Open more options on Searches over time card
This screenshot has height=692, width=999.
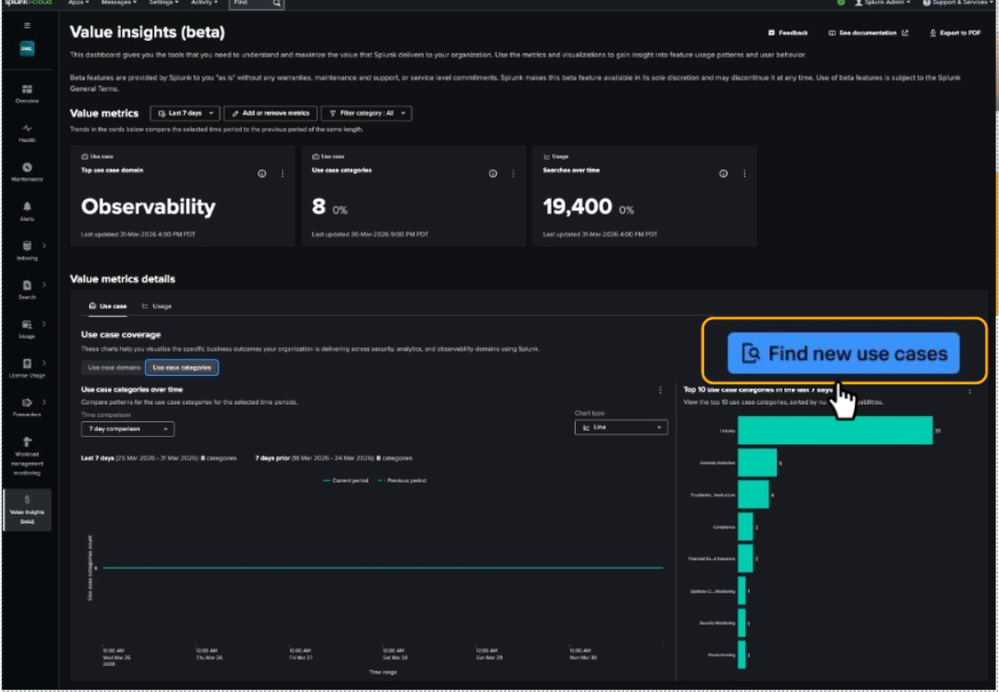(744, 173)
